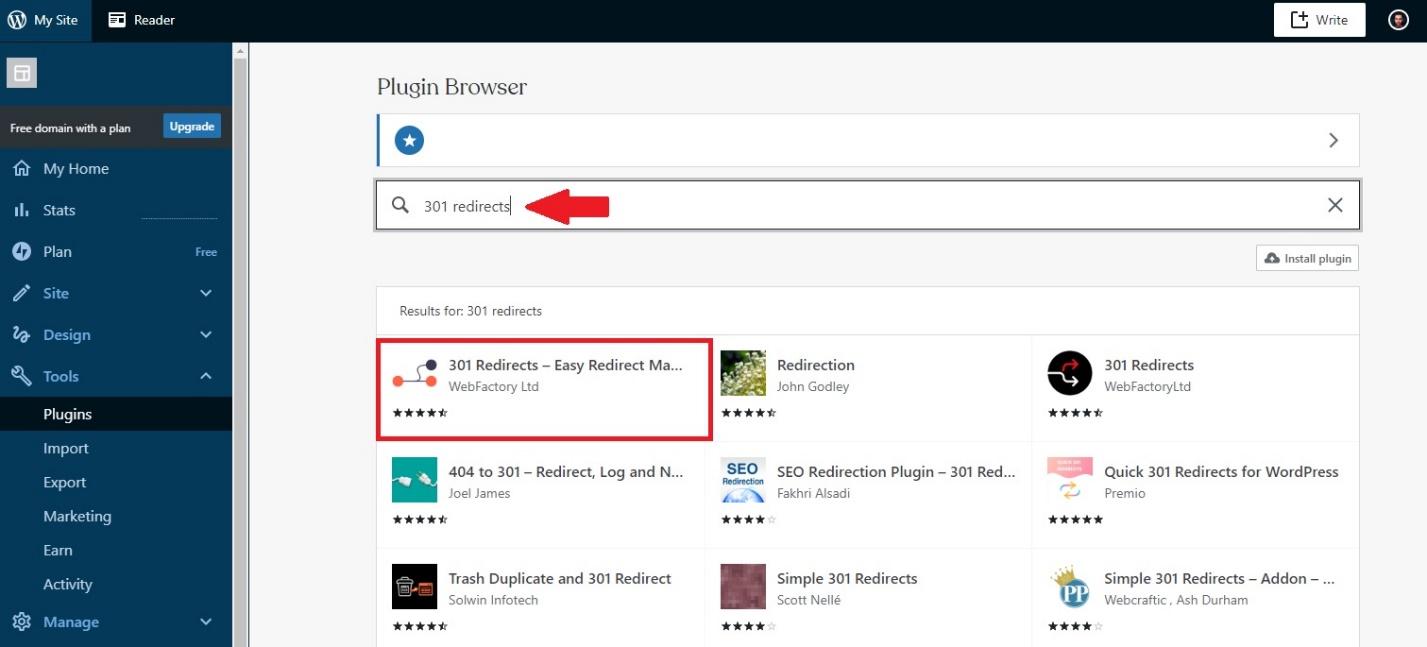The height and width of the screenshot is (647, 1427).
Task: Expand the Manage menu section
Action: [x=116, y=622]
